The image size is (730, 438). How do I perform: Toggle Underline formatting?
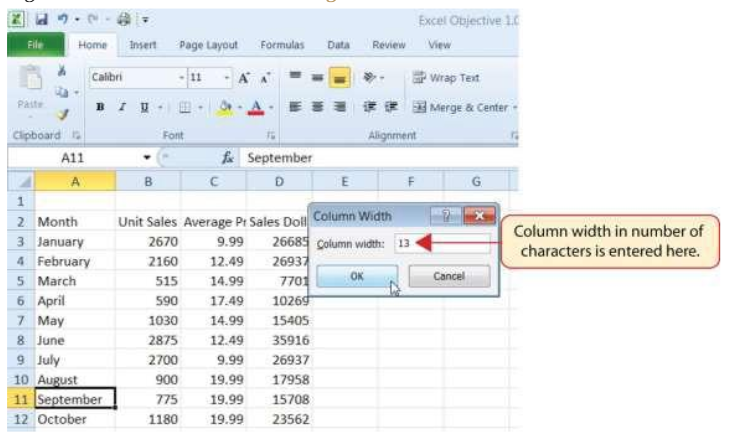pyautogui.click(x=144, y=107)
